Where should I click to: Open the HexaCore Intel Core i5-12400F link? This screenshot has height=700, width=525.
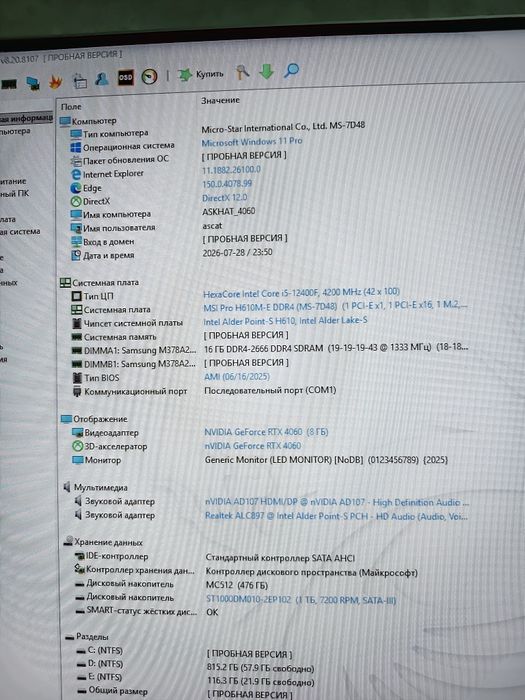pyautogui.click(x=302, y=292)
